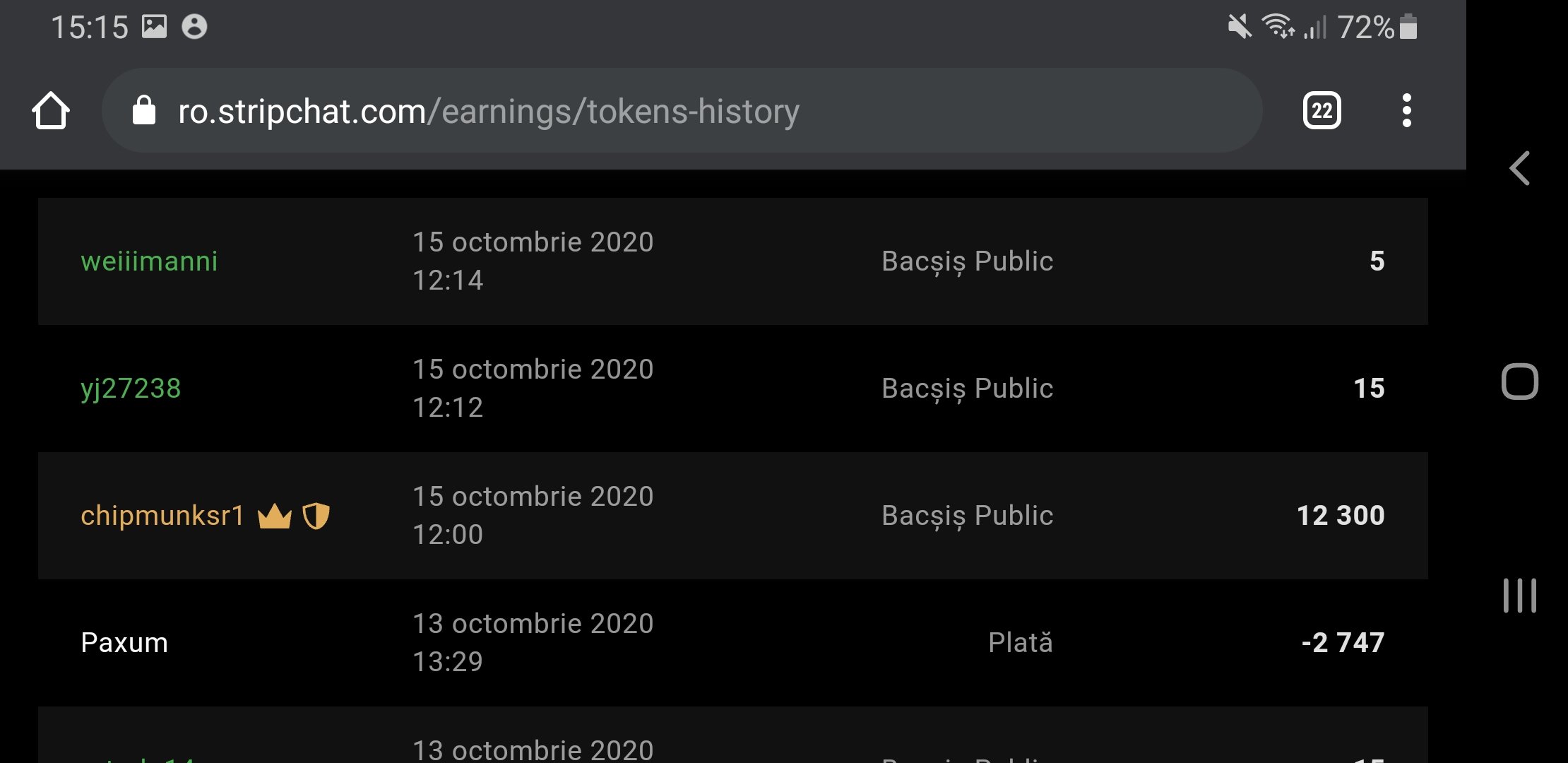Tap the image notification icon in status bar
The image size is (1568, 763).
click(x=154, y=27)
